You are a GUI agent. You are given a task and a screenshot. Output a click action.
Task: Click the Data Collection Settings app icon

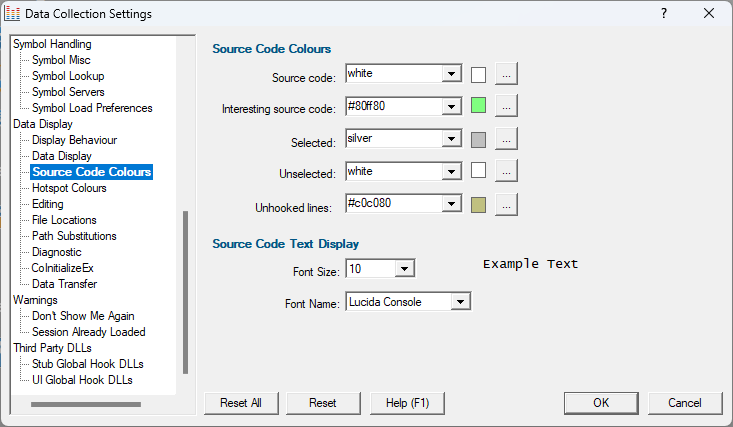pyautogui.click(x=12, y=14)
